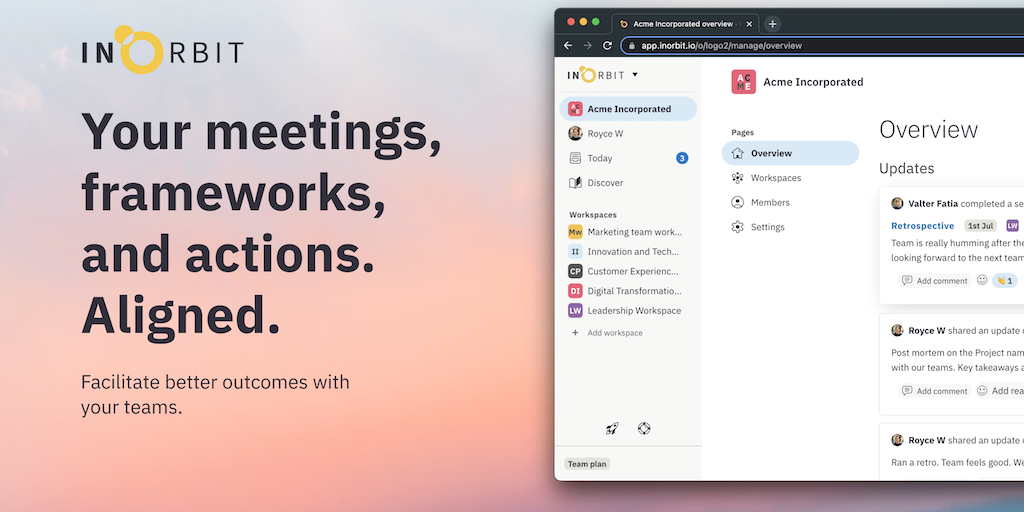Click the lifebuoy help icon
The image size is (1024, 512).
644,429
